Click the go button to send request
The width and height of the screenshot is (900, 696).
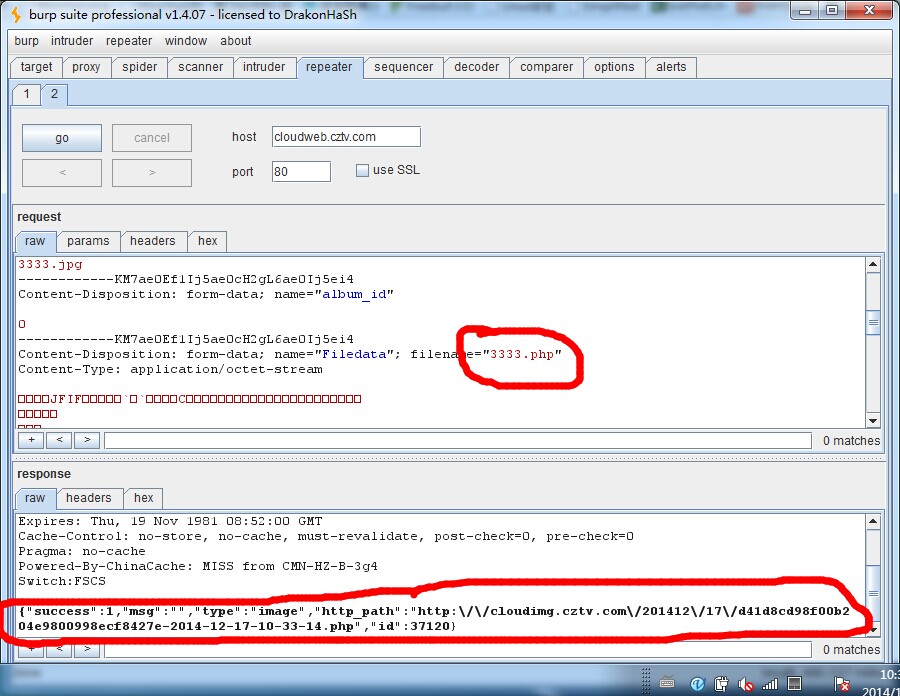pyautogui.click(x=62, y=138)
